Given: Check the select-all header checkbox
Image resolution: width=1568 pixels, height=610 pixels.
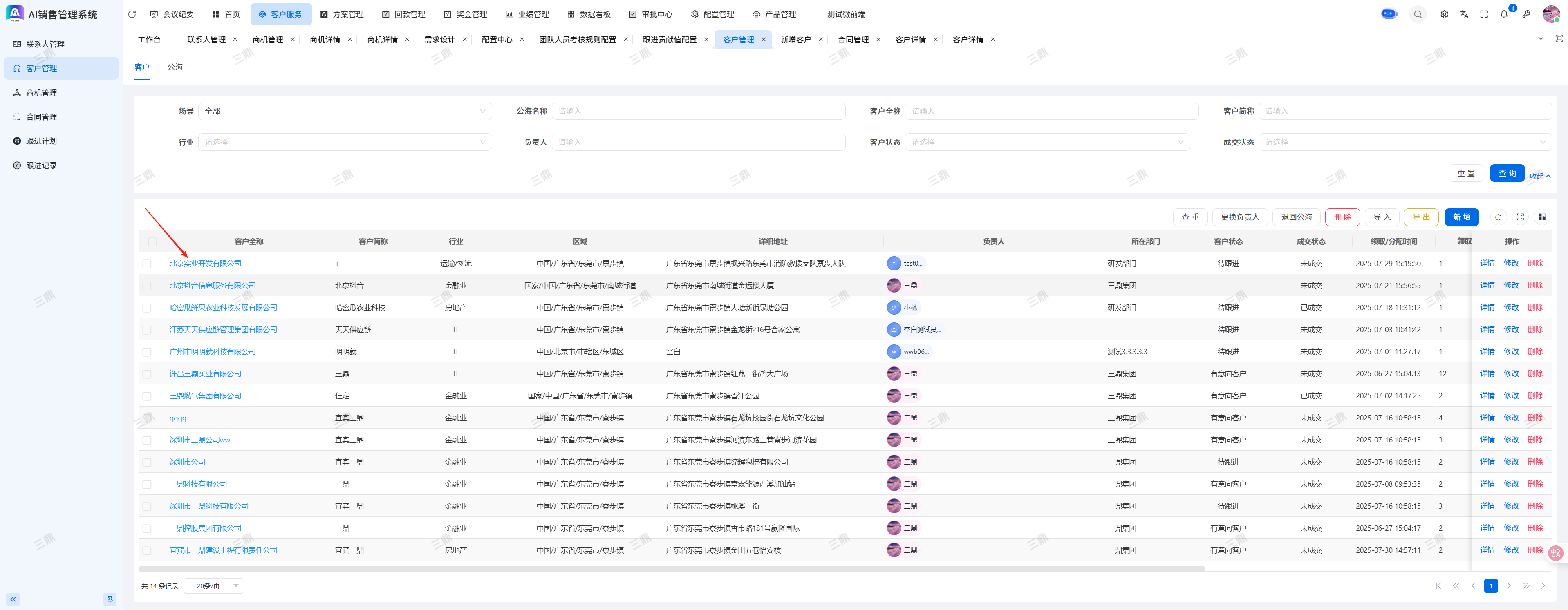Looking at the screenshot, I should 152,241.
